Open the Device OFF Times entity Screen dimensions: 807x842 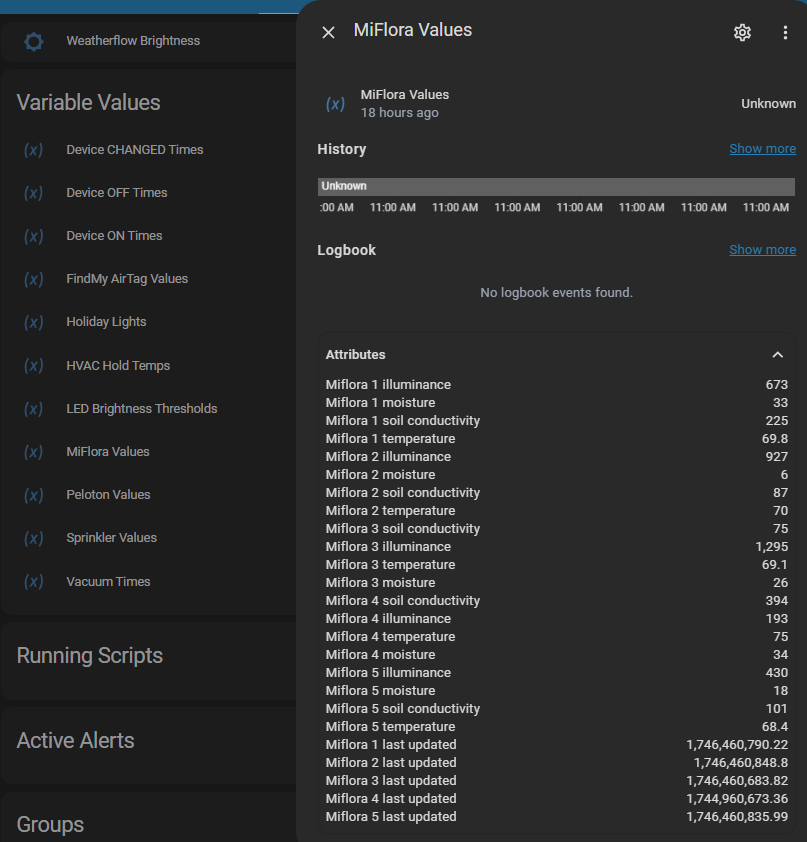(x=117, y=193)
